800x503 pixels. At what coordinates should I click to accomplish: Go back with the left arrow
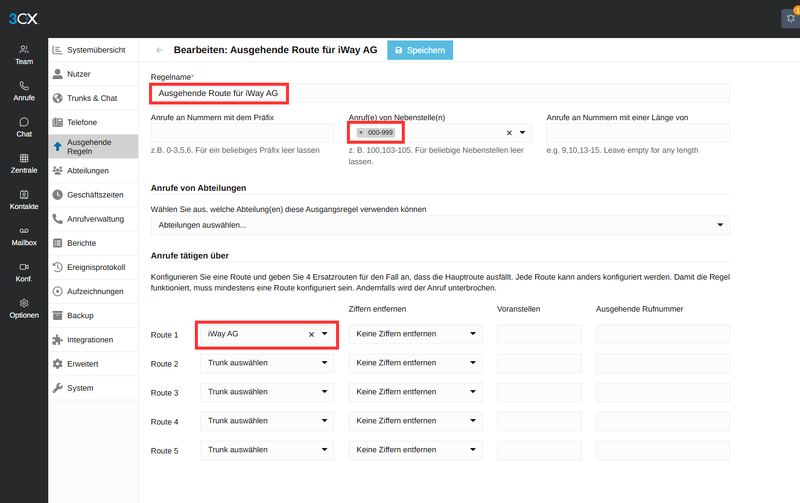160,50
